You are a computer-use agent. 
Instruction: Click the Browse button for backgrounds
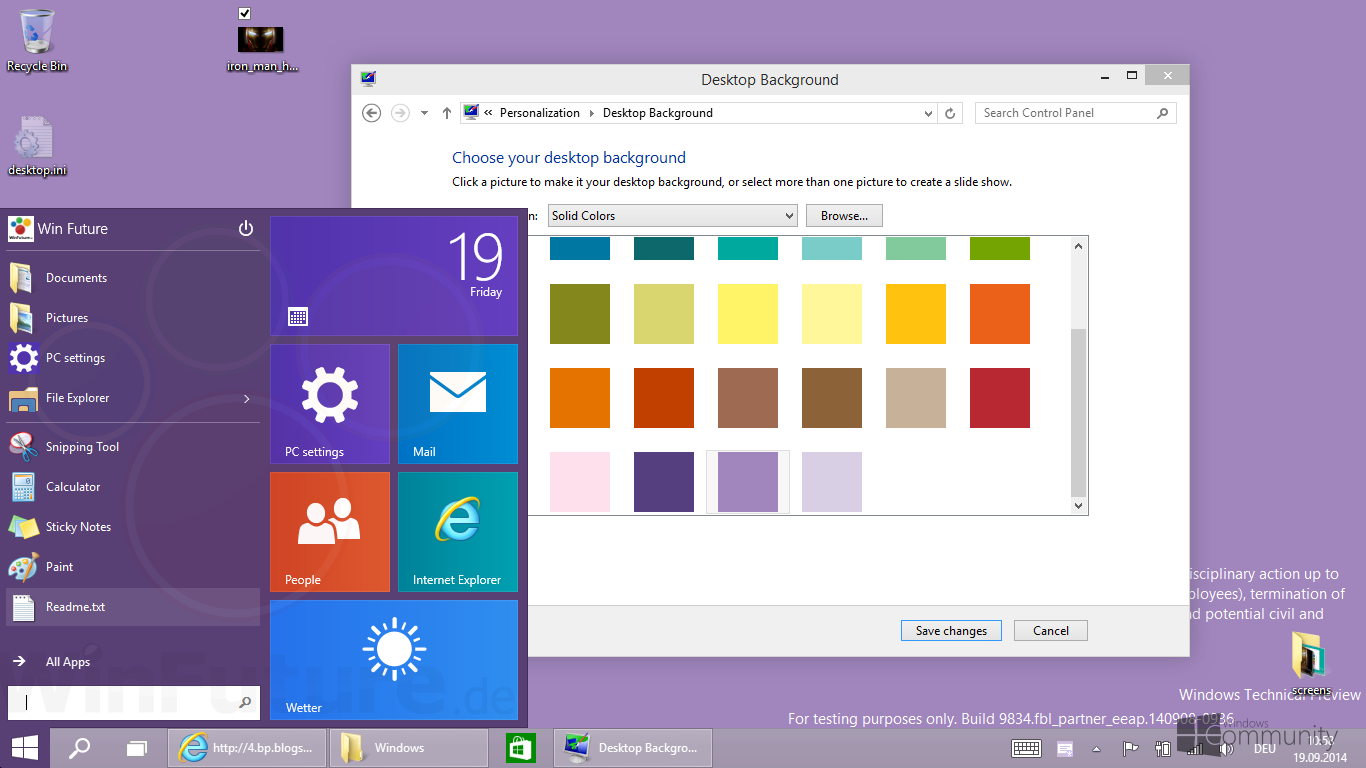pos(843,215)
